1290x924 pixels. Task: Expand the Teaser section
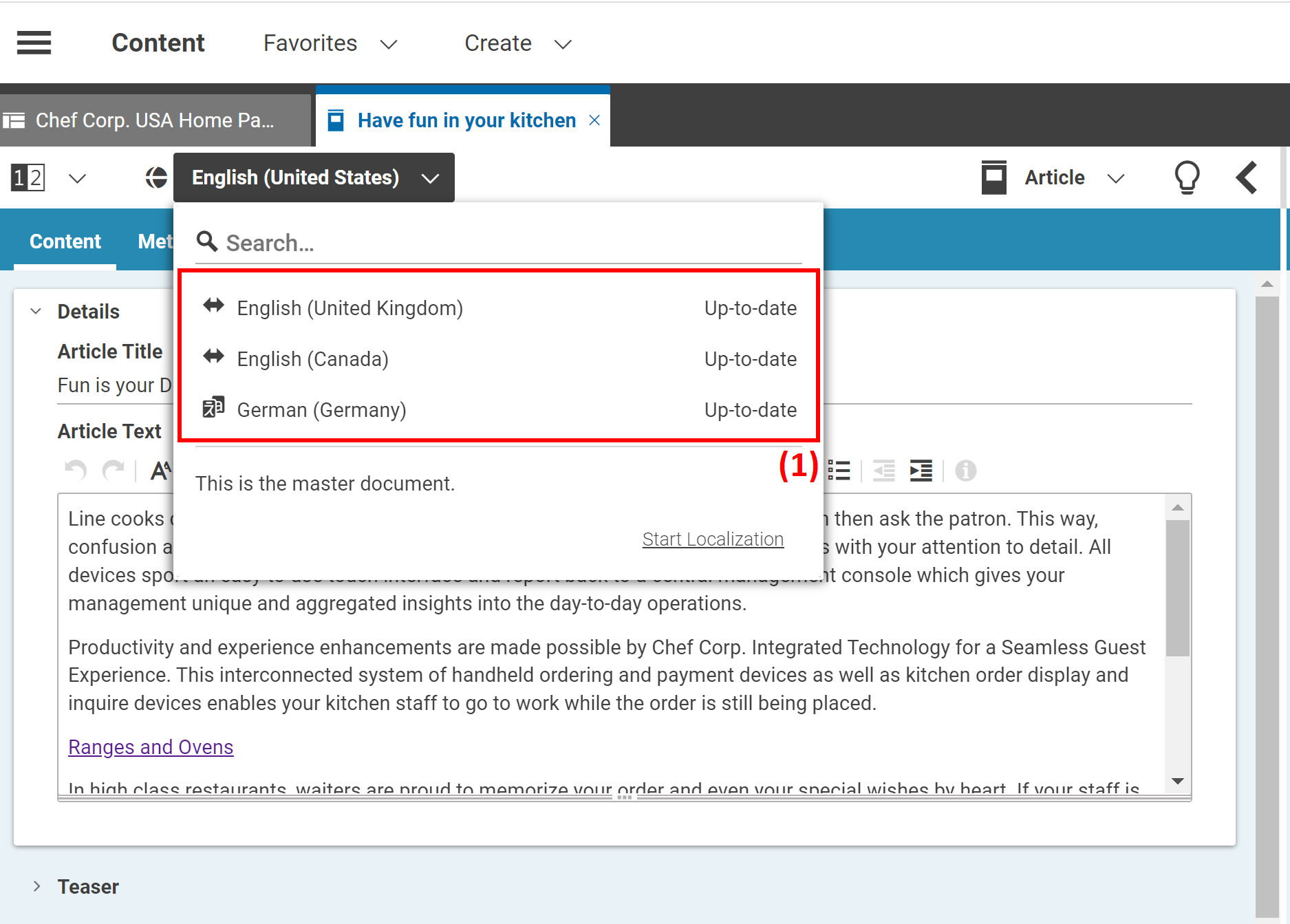click(x=36, y=886)
